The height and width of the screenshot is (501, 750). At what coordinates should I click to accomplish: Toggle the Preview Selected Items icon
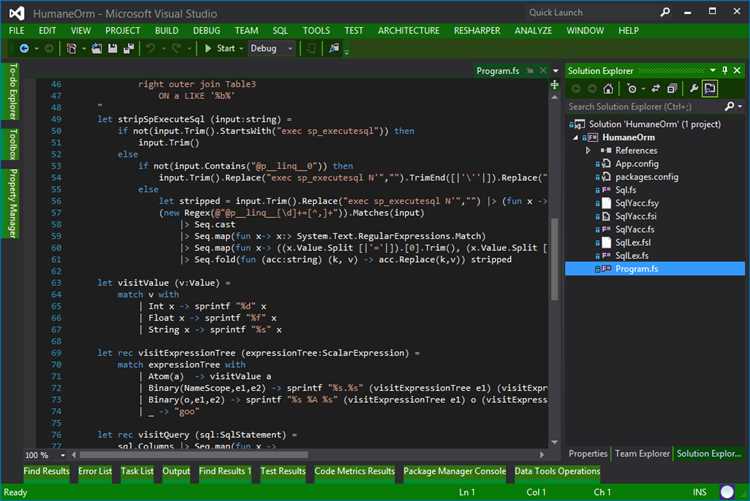tap(710, 89)
